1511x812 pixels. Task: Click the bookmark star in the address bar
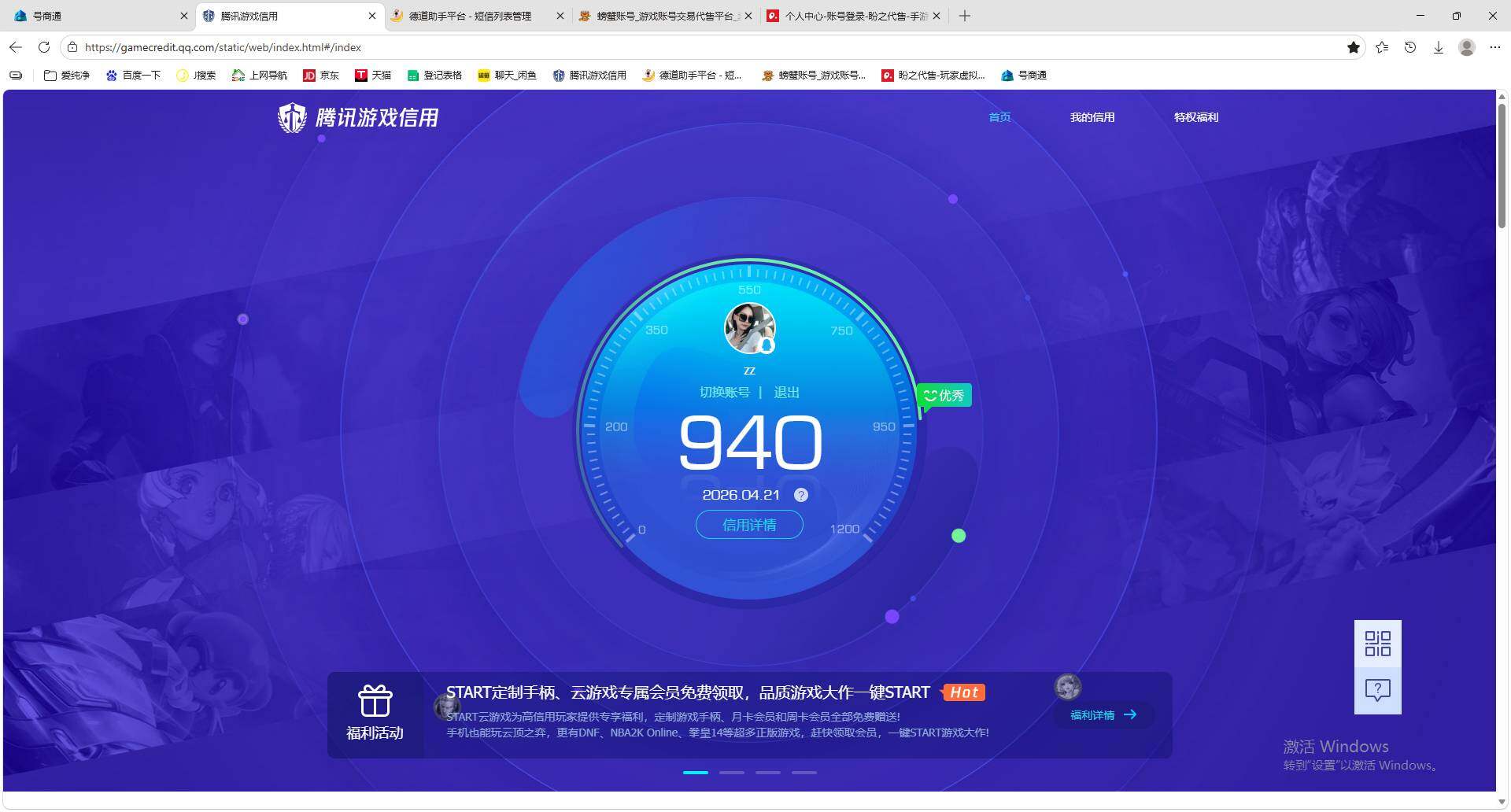pyautogui.click(x=1354, y=47)
